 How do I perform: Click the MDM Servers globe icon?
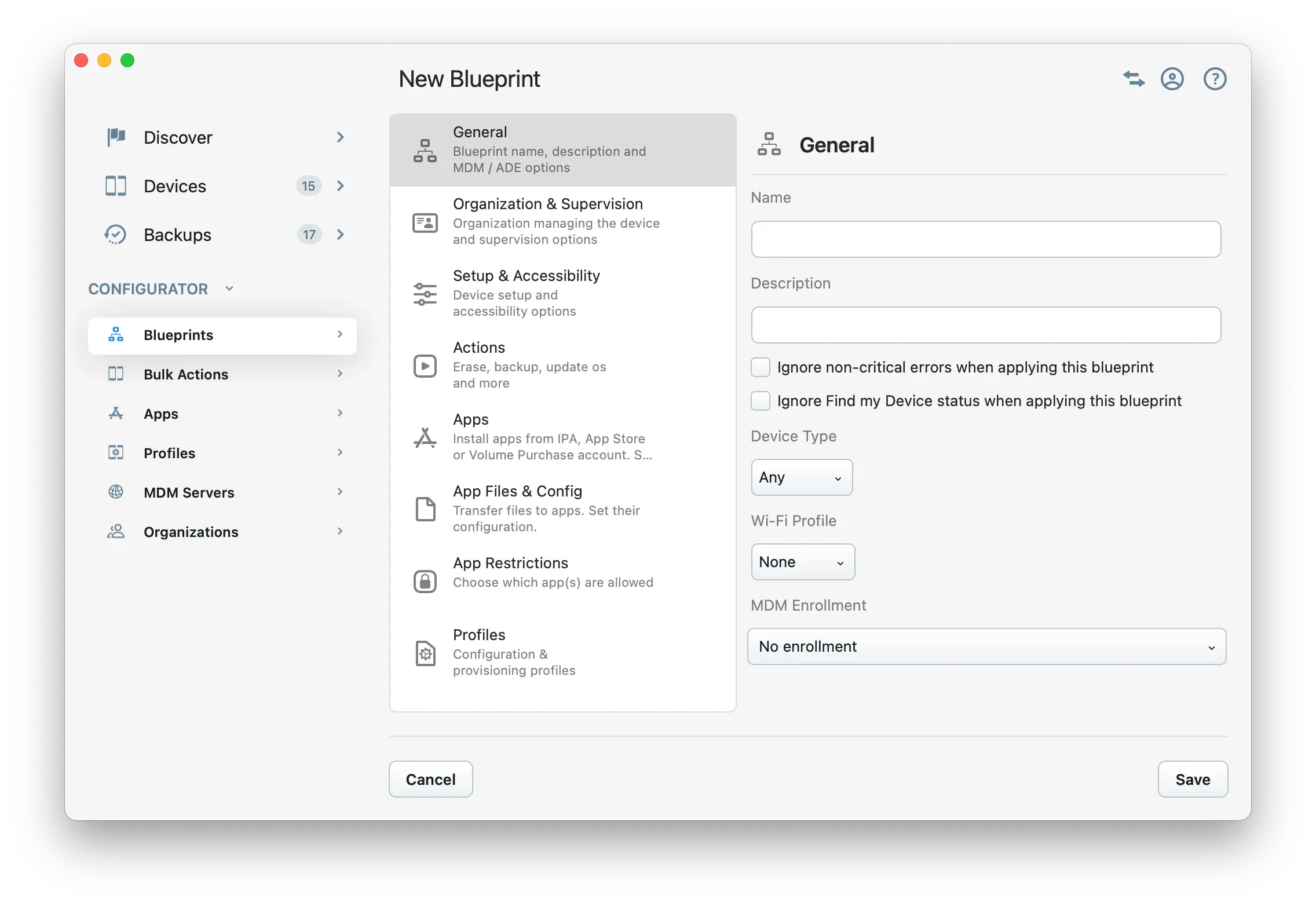point(115,492)
